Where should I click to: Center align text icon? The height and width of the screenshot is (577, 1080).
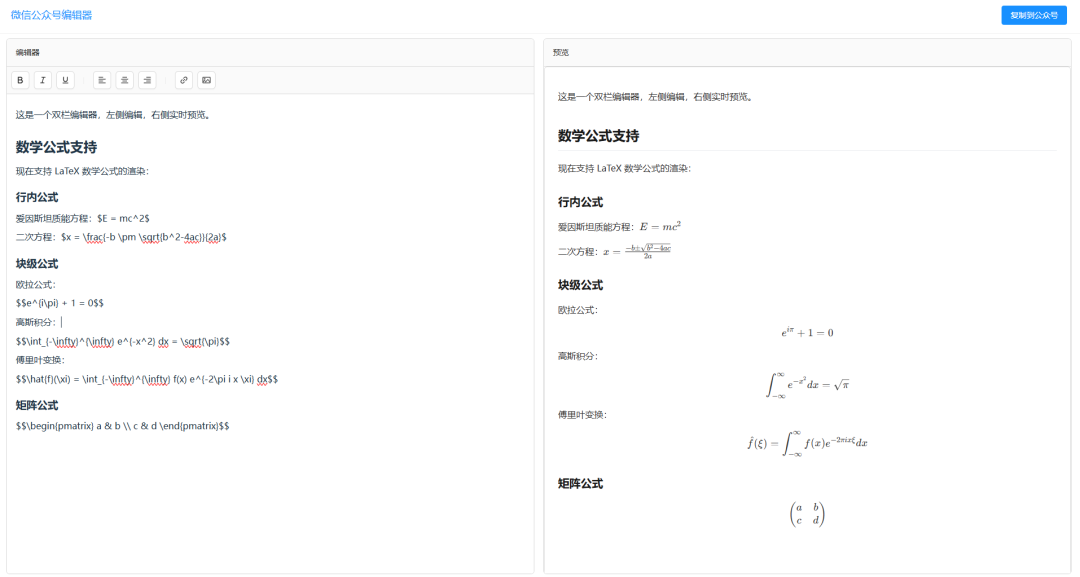point(125,81)
